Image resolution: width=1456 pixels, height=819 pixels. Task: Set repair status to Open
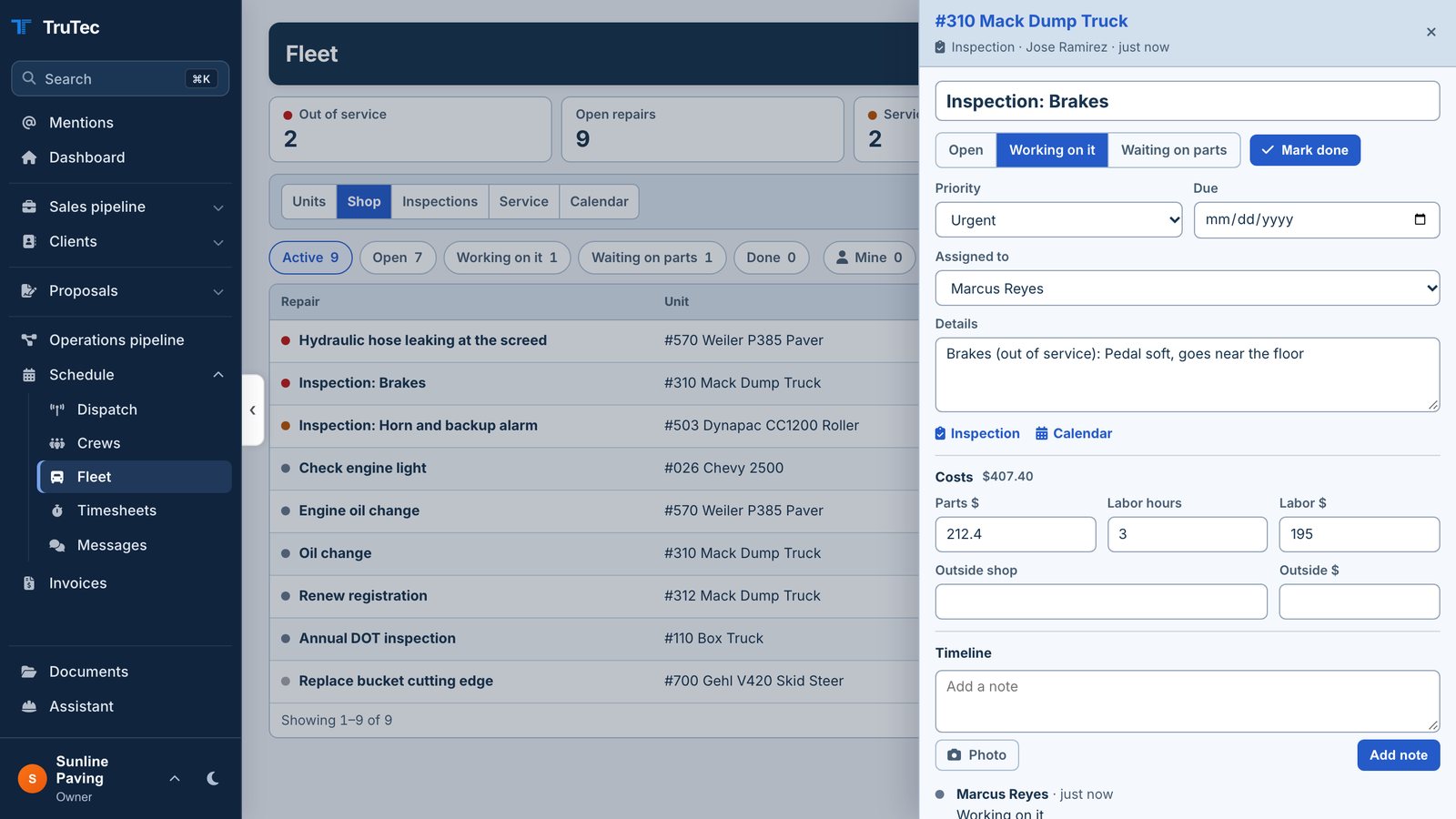[966, 150]
